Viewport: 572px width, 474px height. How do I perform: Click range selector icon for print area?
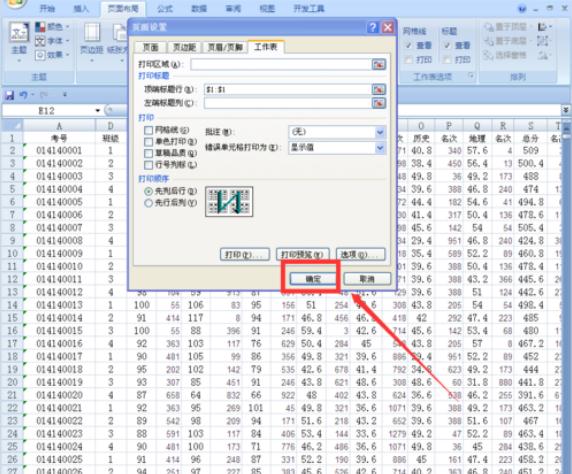point(379,65)
